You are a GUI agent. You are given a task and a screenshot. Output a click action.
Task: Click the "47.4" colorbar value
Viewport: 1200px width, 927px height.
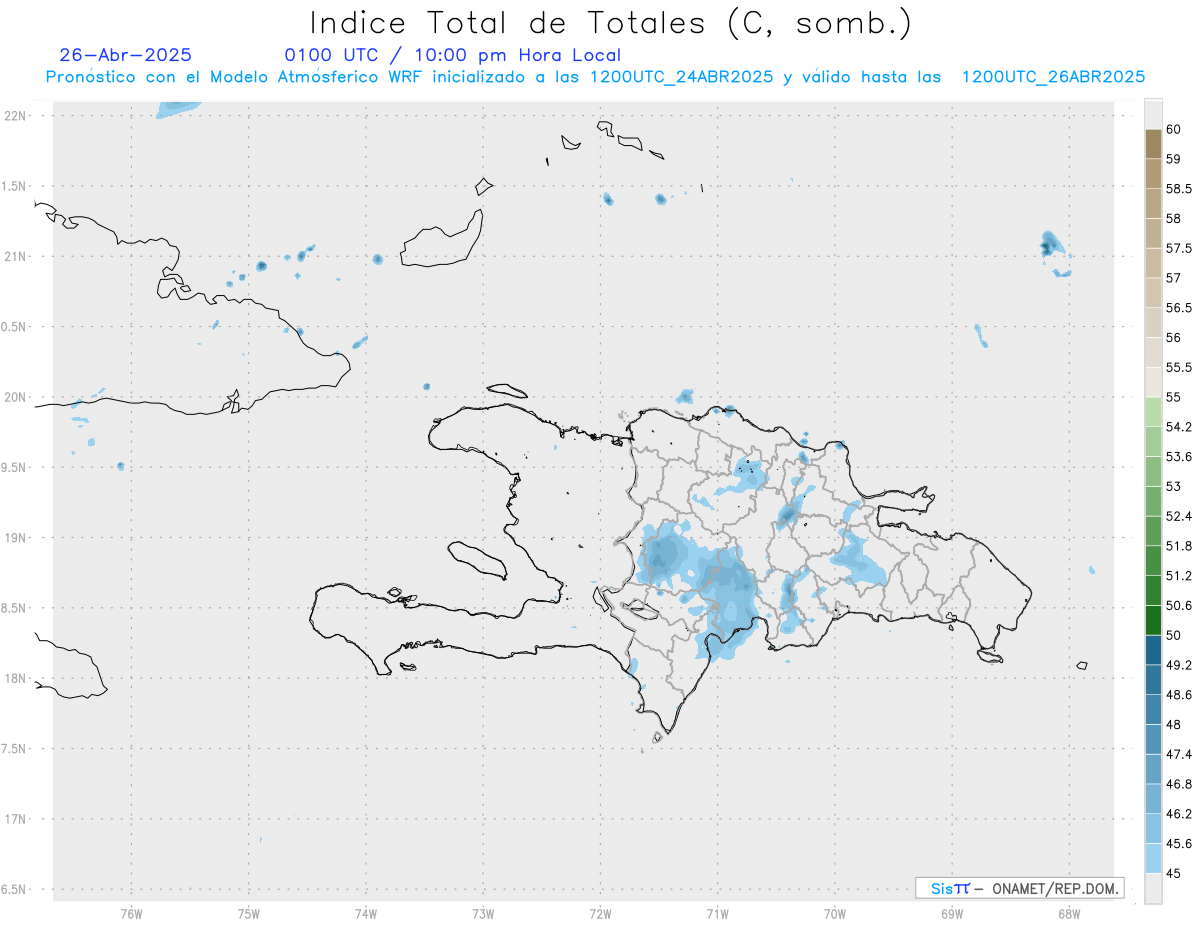pyautogui.click(x=1179, y=754)
